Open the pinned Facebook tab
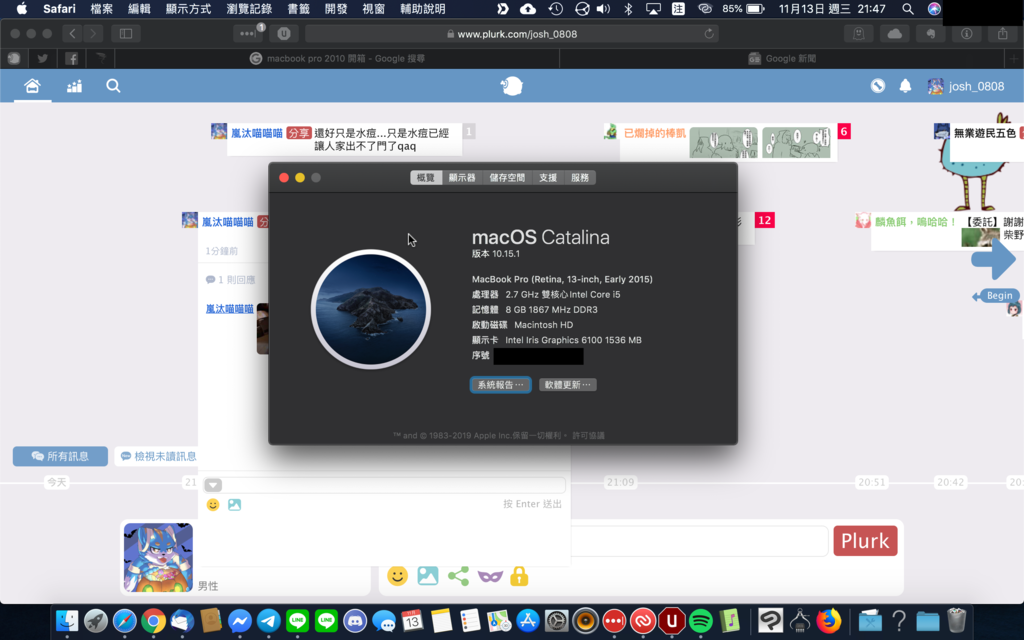This screenshot has height=640, width=1024. pyautogui.click(x=72, y=58)
